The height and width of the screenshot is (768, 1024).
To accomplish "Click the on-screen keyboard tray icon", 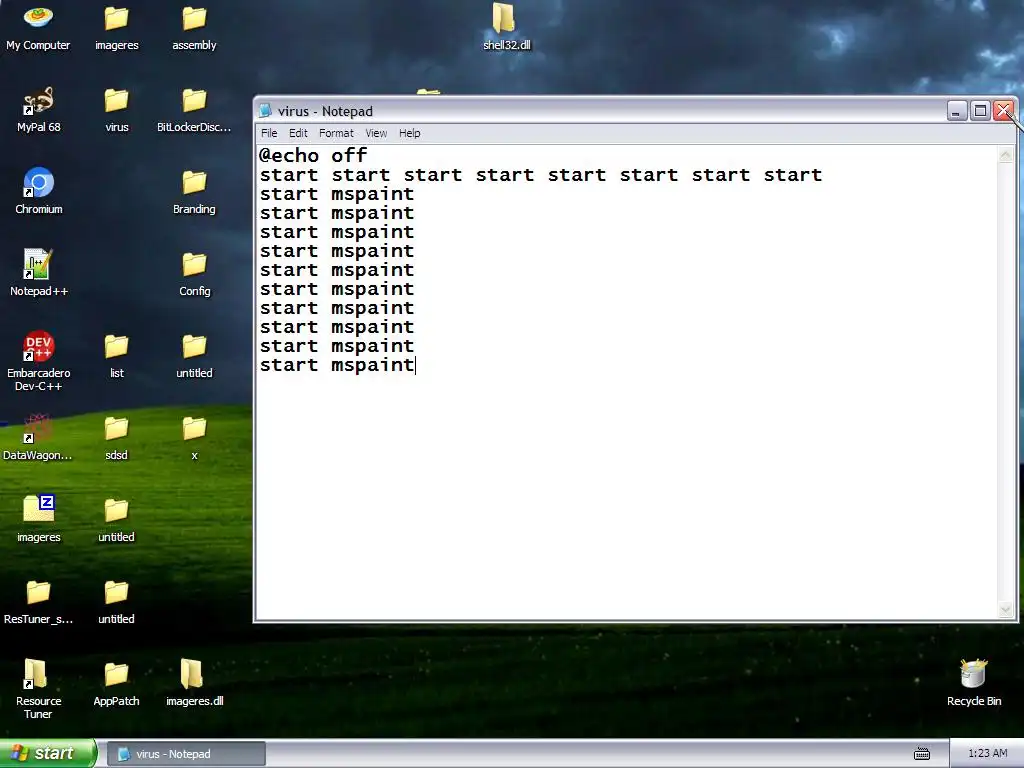I will click(x=921, y=754).
